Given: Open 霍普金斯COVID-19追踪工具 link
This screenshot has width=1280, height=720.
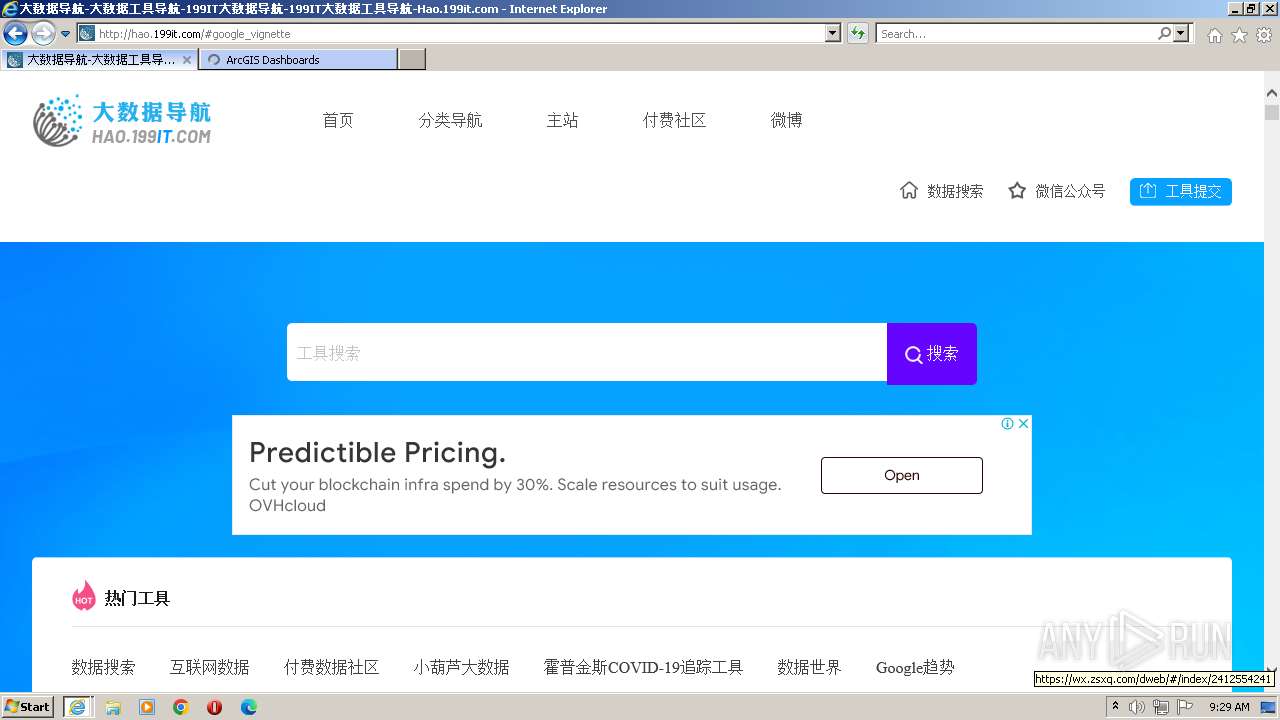Looking at the screenshot, I should pos(643,667).
